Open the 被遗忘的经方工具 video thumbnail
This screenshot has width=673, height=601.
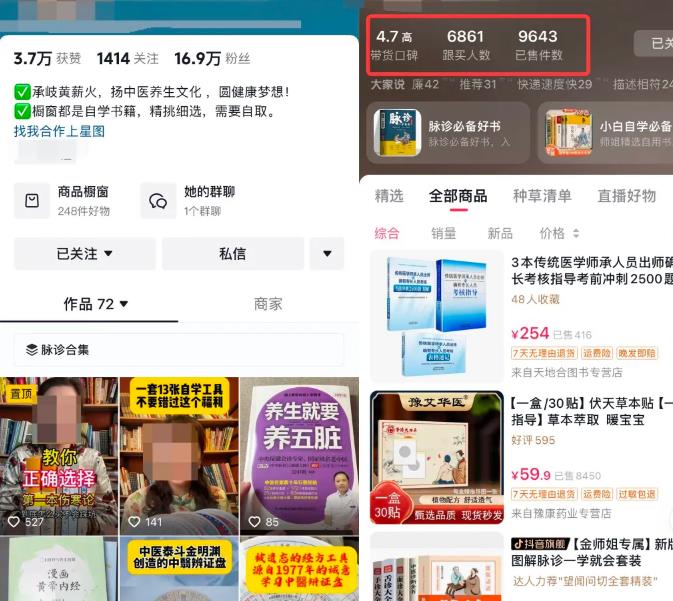point(299,569)
